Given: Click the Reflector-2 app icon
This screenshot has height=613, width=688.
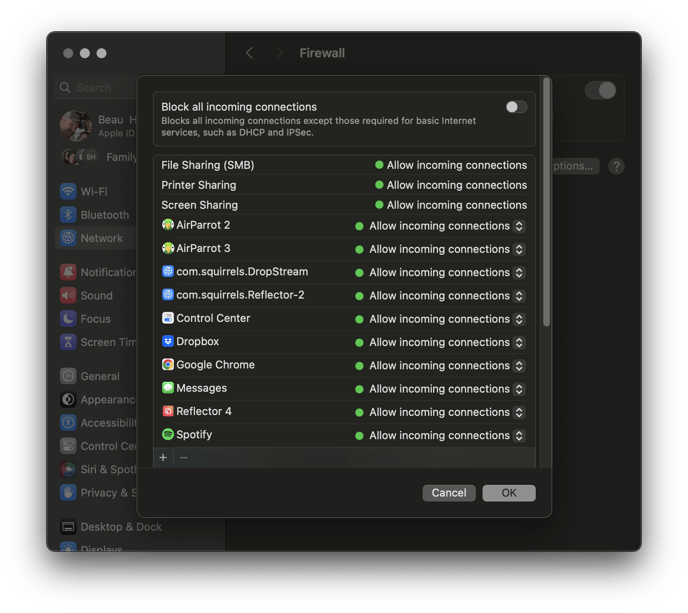Looking at the screenshot, I should (x=168, y=294).
